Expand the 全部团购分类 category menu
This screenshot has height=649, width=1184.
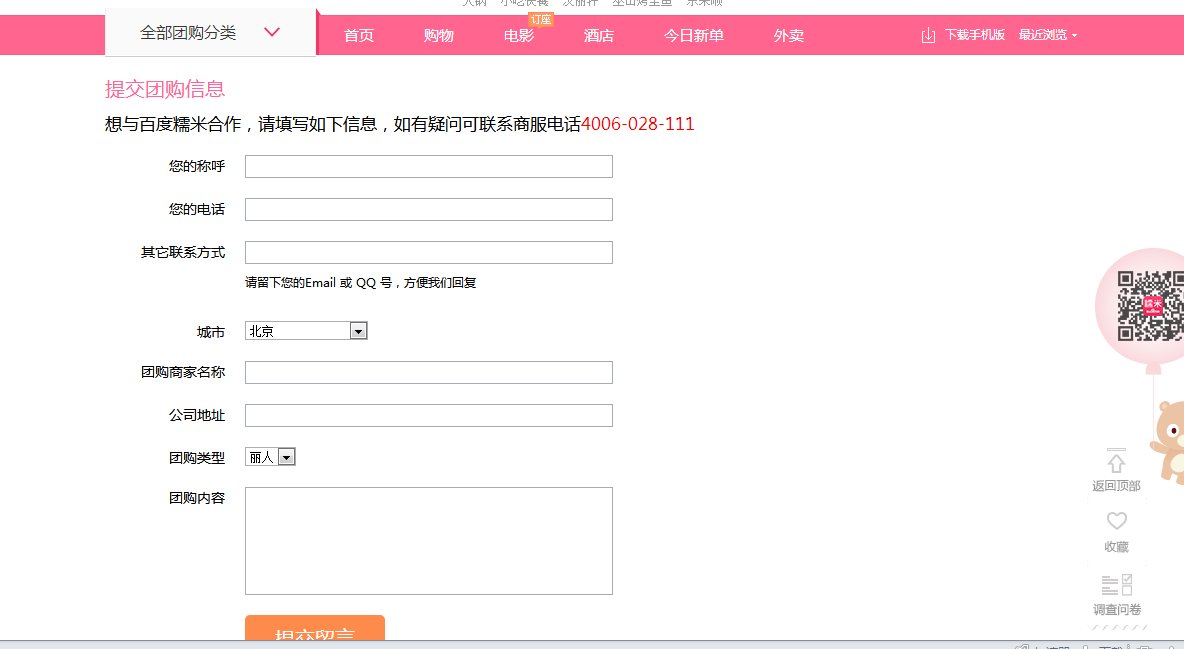[x=210, y=32]
